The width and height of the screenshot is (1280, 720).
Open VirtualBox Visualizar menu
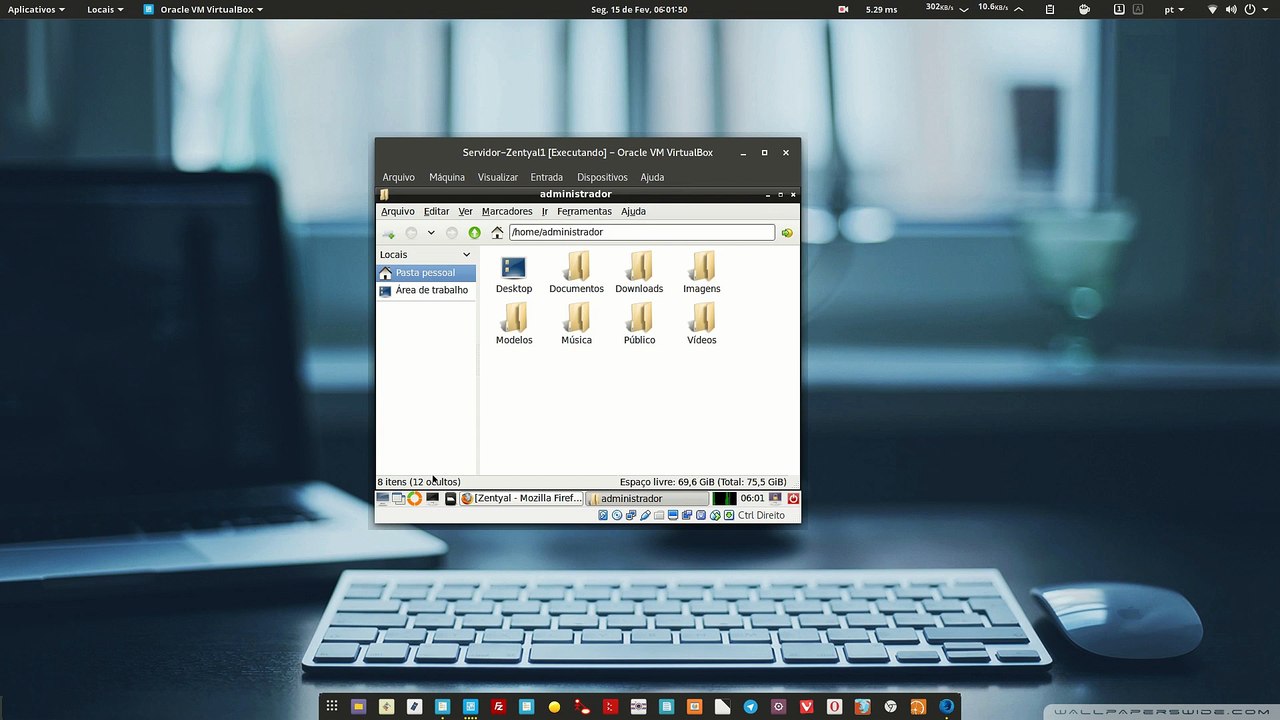498,177
